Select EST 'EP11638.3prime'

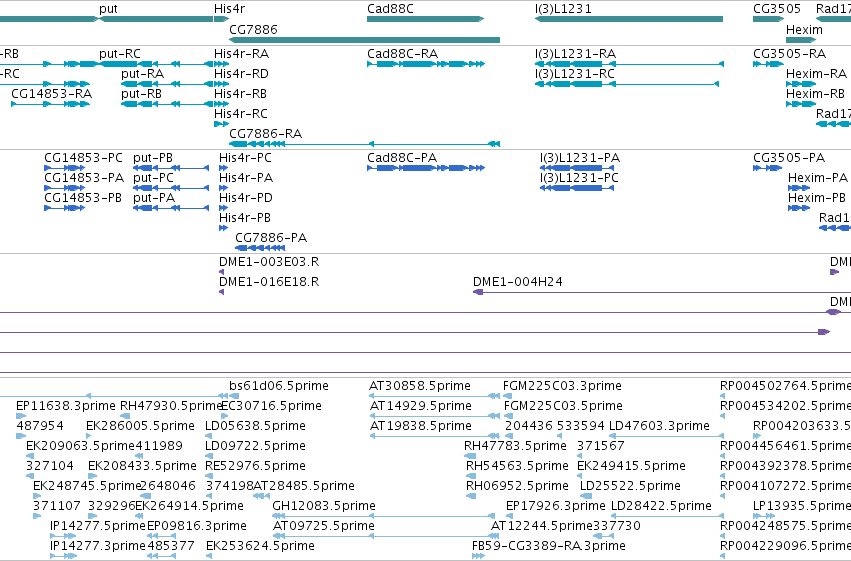click(66, 406)
